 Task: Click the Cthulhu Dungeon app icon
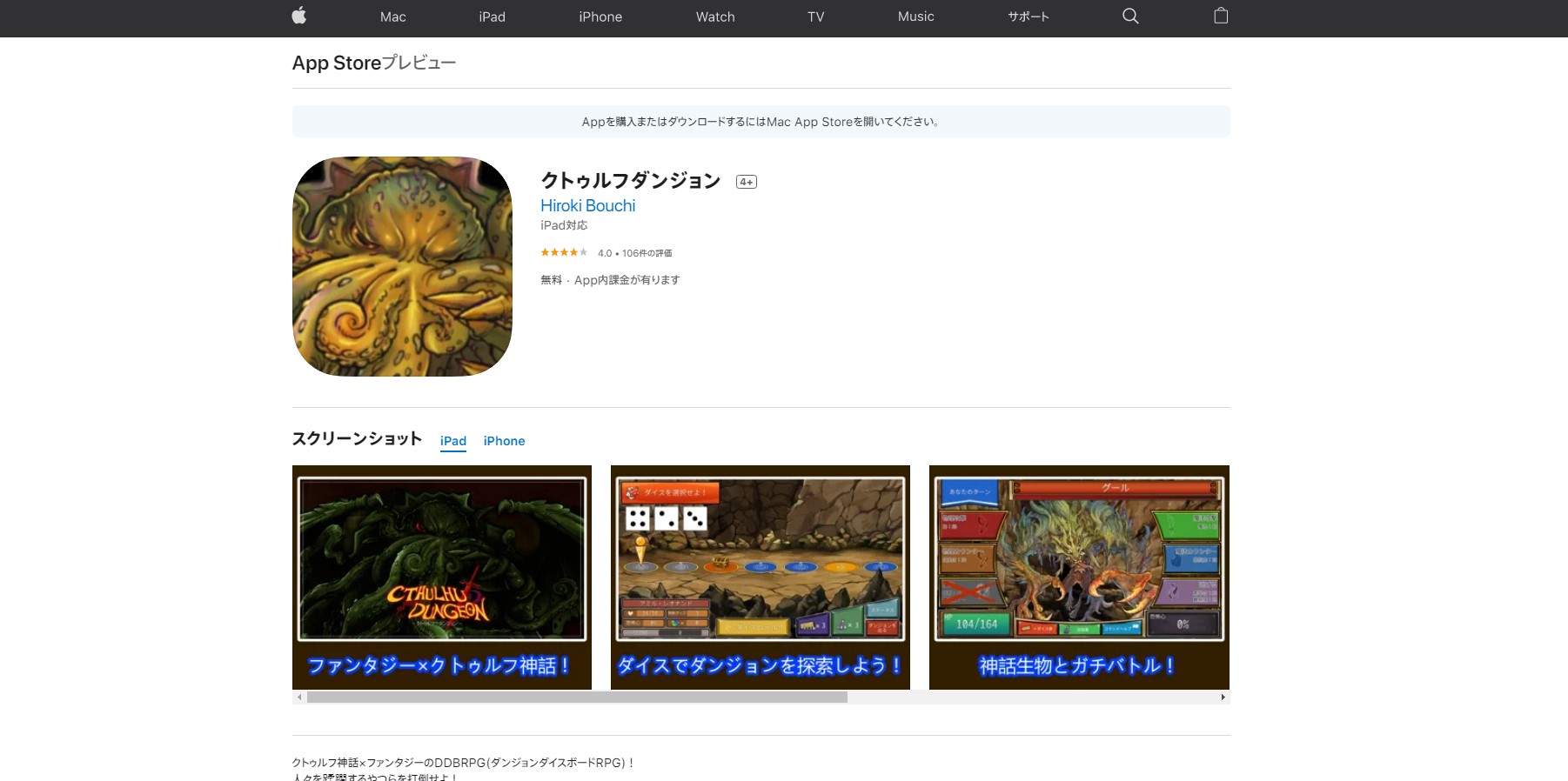pos(402,266)
